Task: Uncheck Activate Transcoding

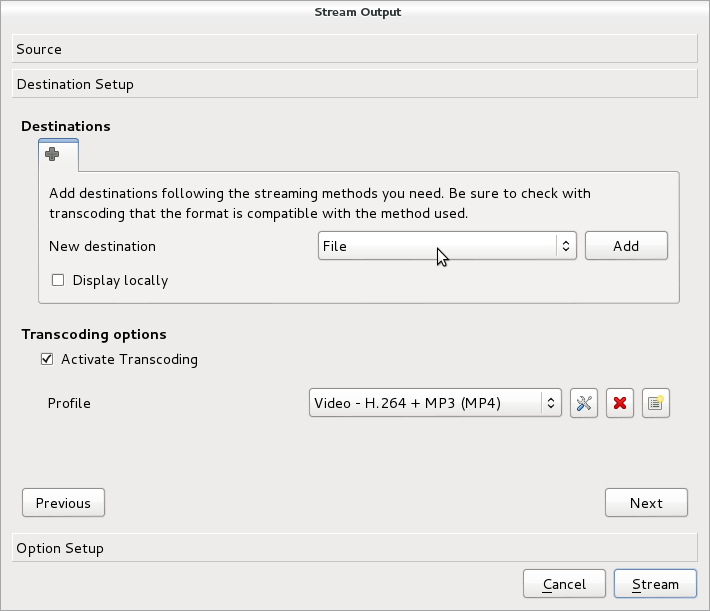Action: [47, 359]
